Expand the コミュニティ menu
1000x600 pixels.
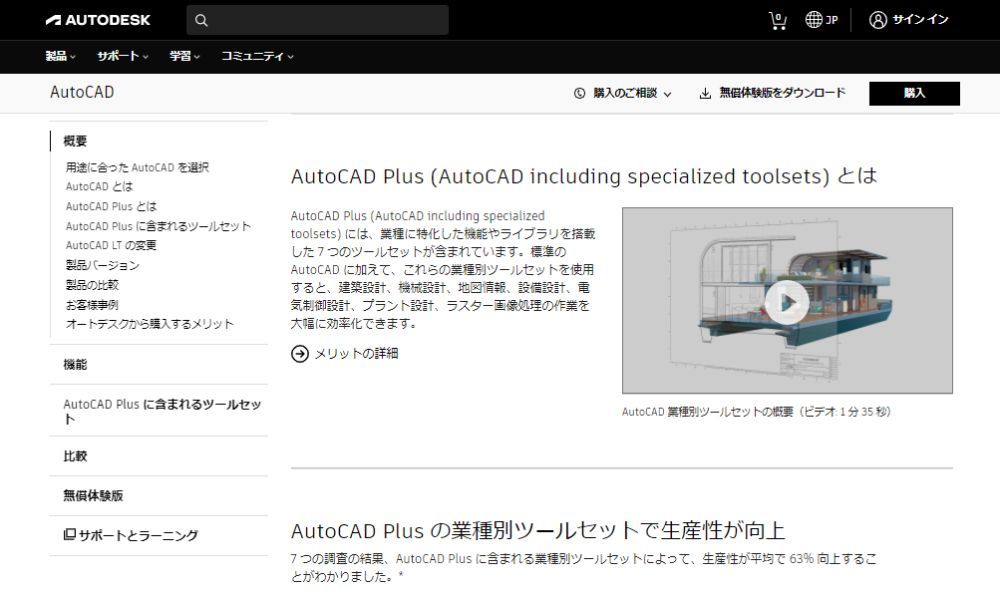258,56
